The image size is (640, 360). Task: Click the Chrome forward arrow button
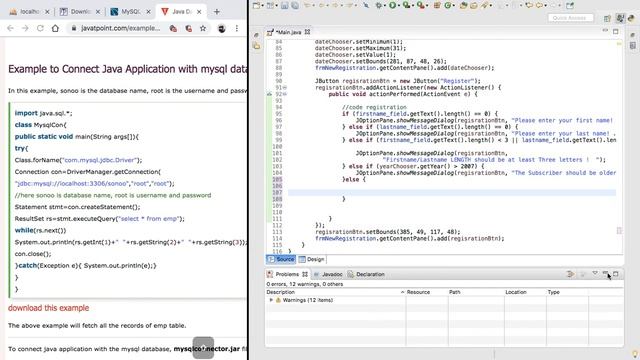25,28
